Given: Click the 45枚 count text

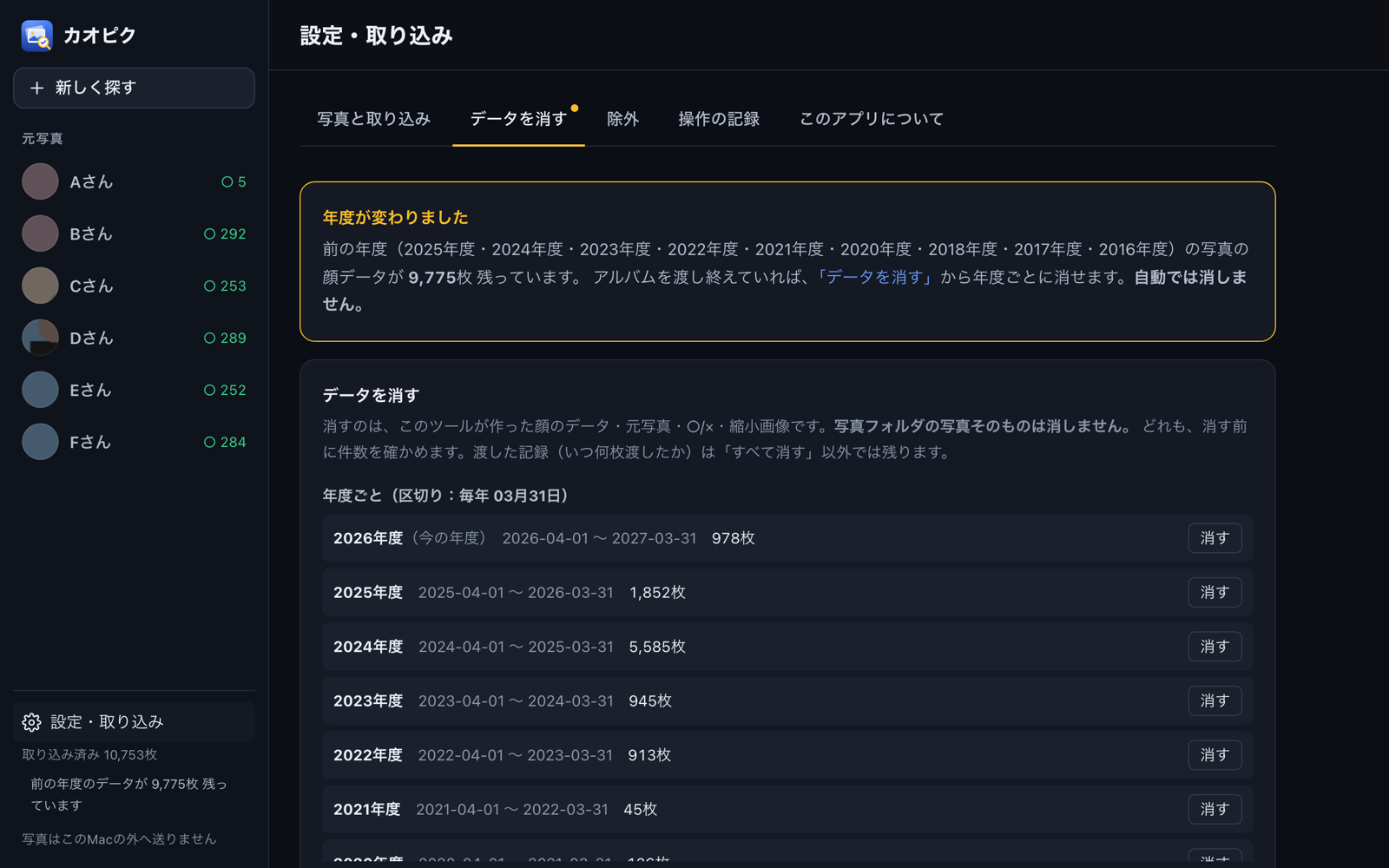Looking at the screenshot, I should click(640, 809).
